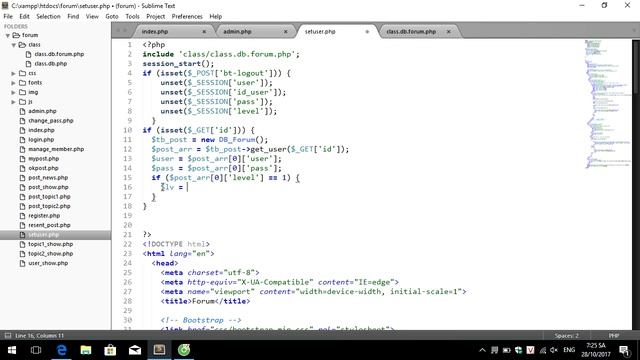
Task: Launch Microsoft Edge from taskbar
Action: pyautogui.click(x=61, y=350)
